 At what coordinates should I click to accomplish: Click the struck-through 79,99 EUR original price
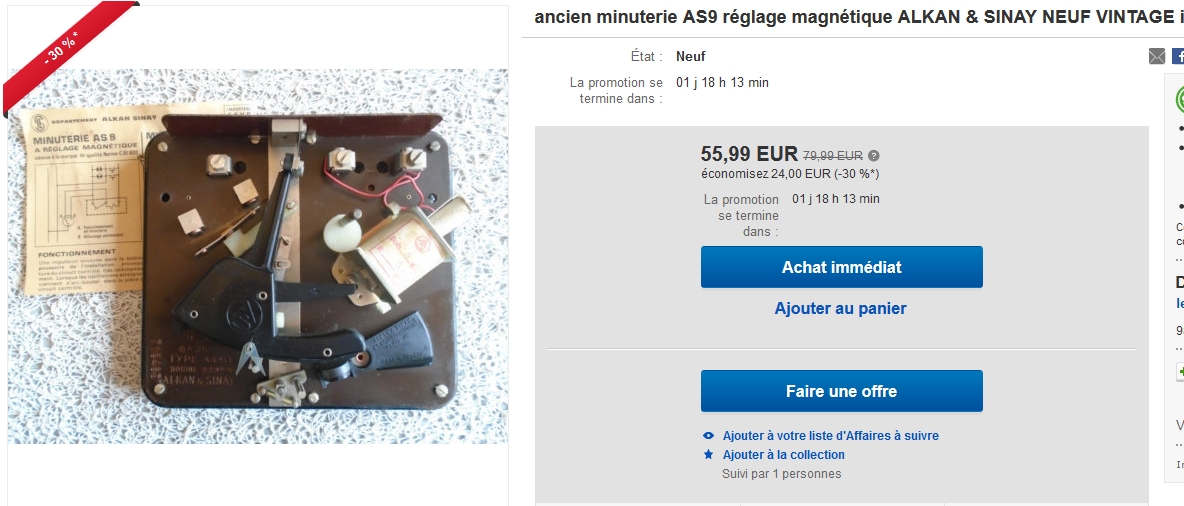coord(832,156)
